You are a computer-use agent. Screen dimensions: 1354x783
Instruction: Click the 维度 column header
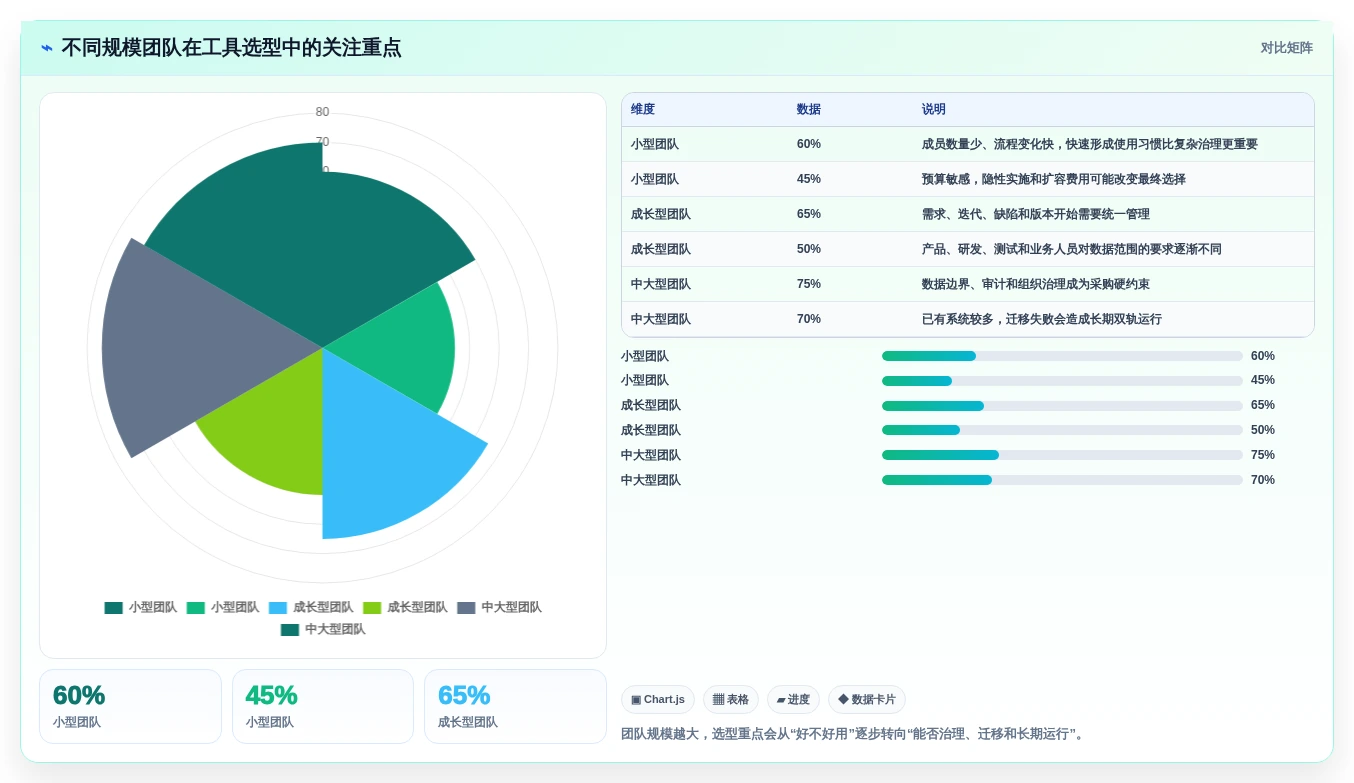[643, 109]
